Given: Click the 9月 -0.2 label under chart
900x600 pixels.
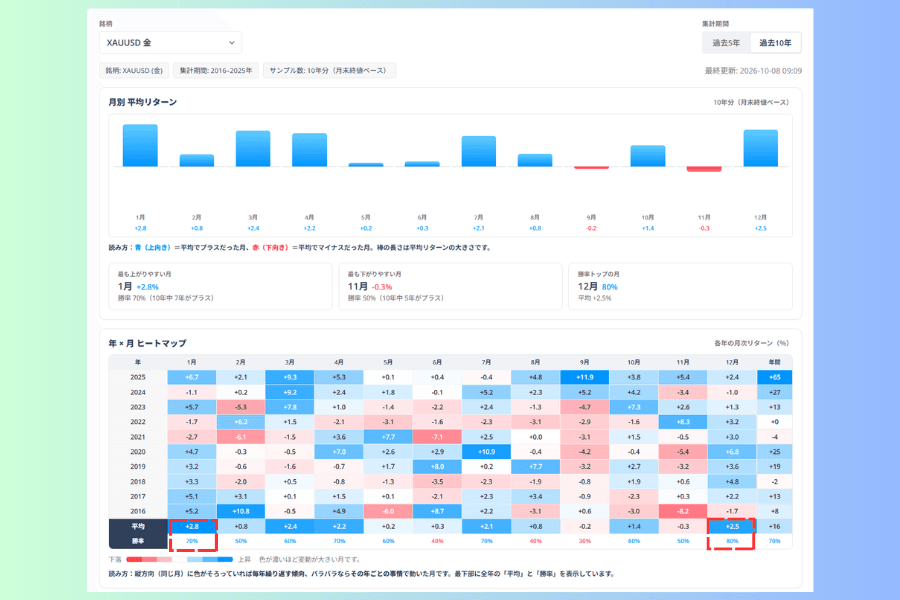Looking at the screenshot, I should click(591, 229).
